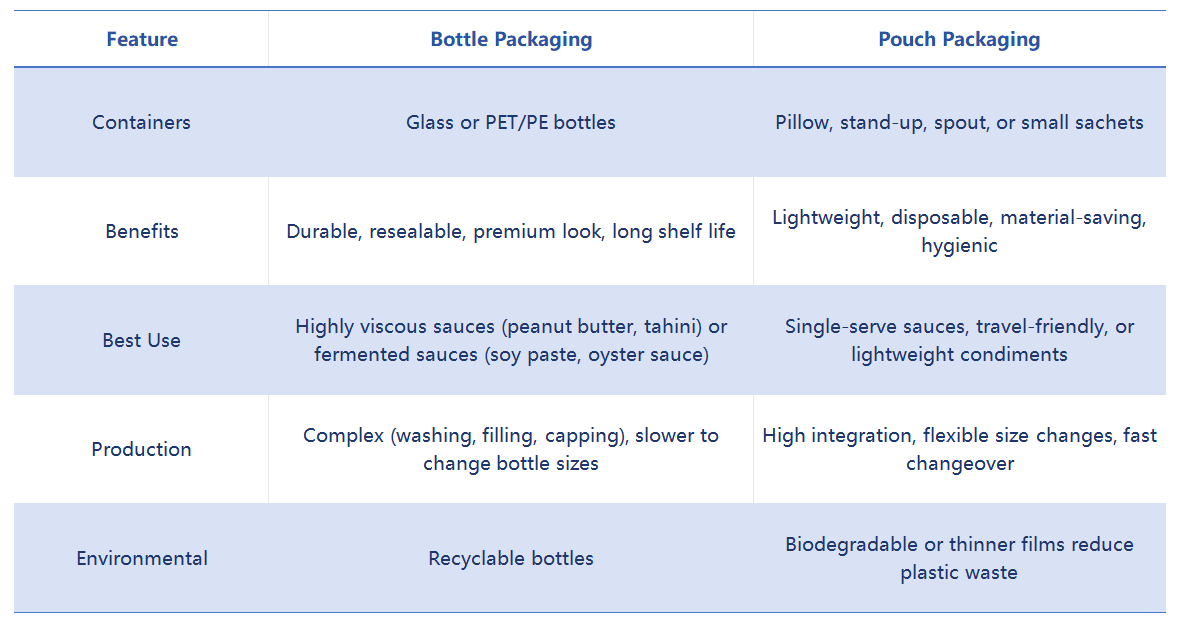Select the Production row label
This screenshot has height=620, width=1179.
pos(141,450)
